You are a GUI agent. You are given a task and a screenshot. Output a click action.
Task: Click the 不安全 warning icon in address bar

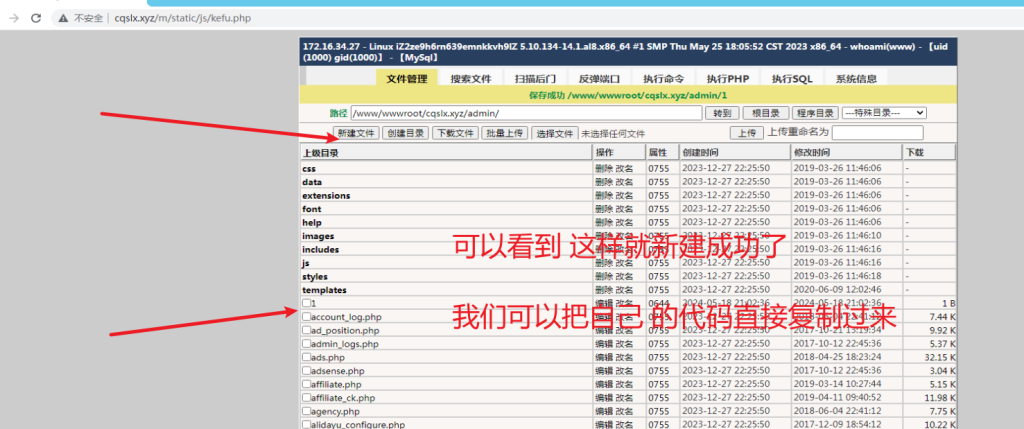click(x=64, y=18)
